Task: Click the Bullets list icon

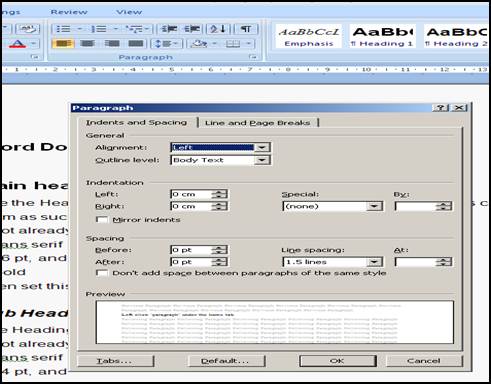Action: pyautogui.click(x=63, y=29)
